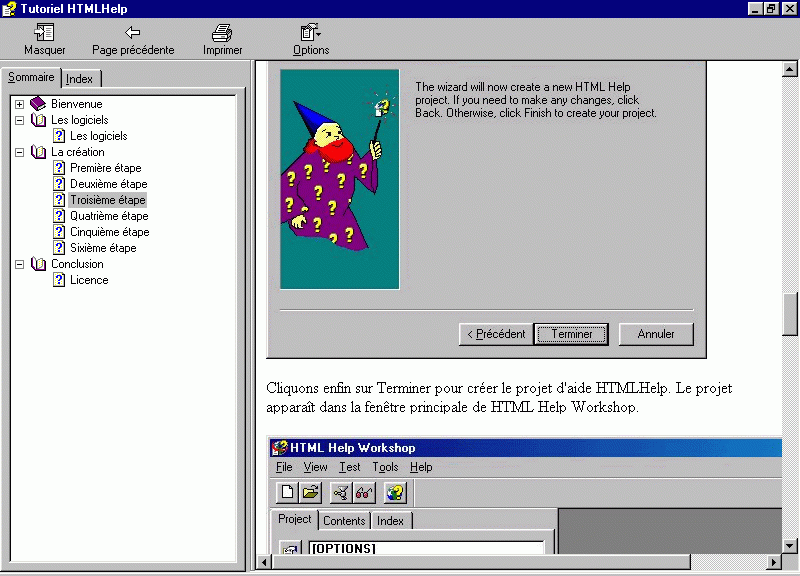Viewport: 800px width, 576px height.
Task: Open the Première étape topic
Action: click(106, 168)
